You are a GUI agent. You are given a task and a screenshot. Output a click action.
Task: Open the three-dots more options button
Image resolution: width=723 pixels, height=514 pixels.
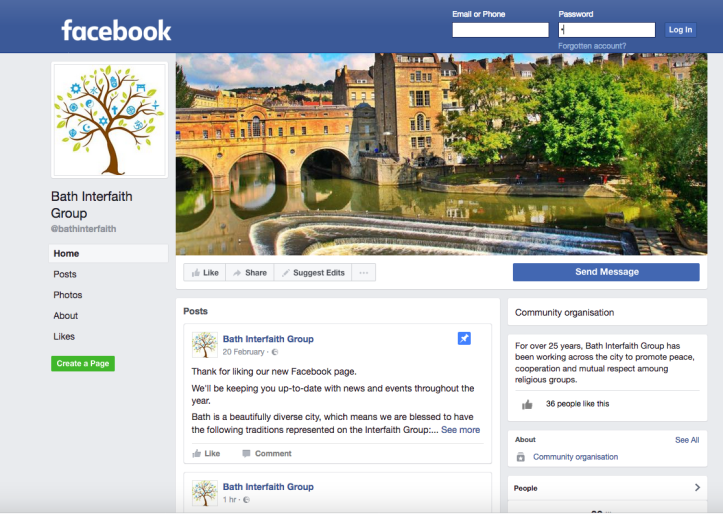tap(364, 273)
